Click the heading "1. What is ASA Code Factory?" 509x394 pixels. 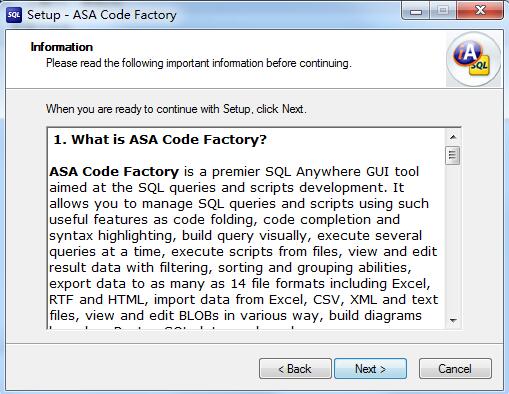tap(160, 140)
